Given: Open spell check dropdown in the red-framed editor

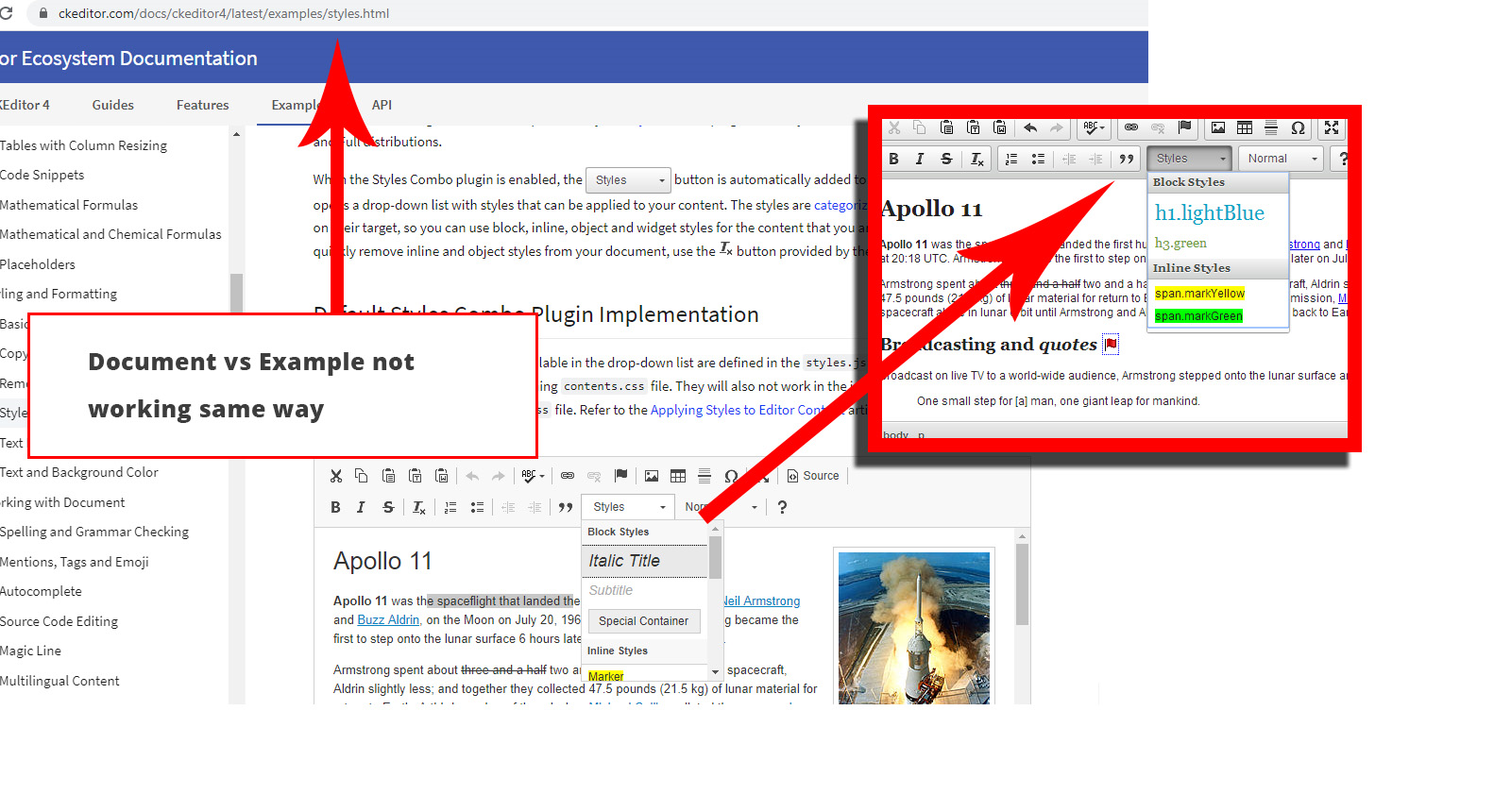Looking at the screenshot, I should (1094, 127).
